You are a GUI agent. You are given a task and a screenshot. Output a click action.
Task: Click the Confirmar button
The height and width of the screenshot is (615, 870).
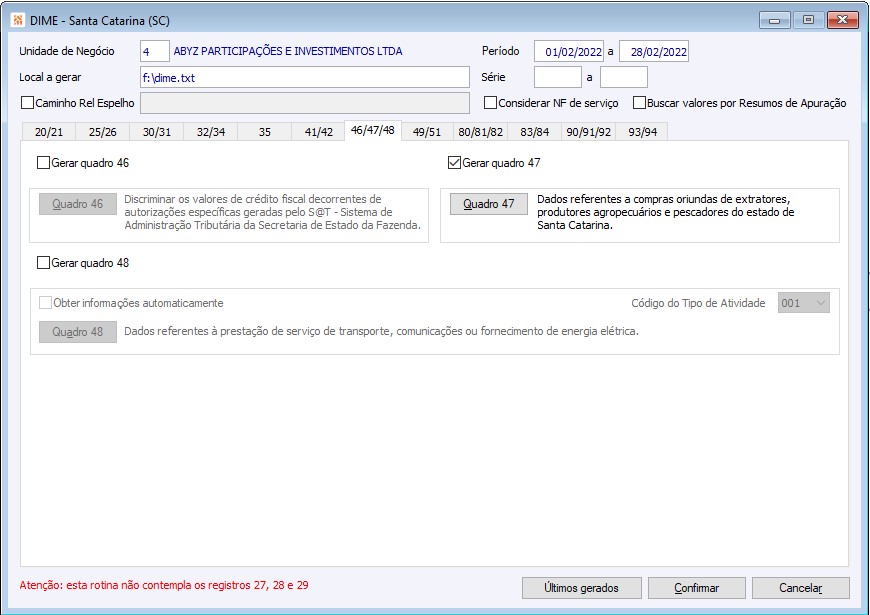coord(696,588)
